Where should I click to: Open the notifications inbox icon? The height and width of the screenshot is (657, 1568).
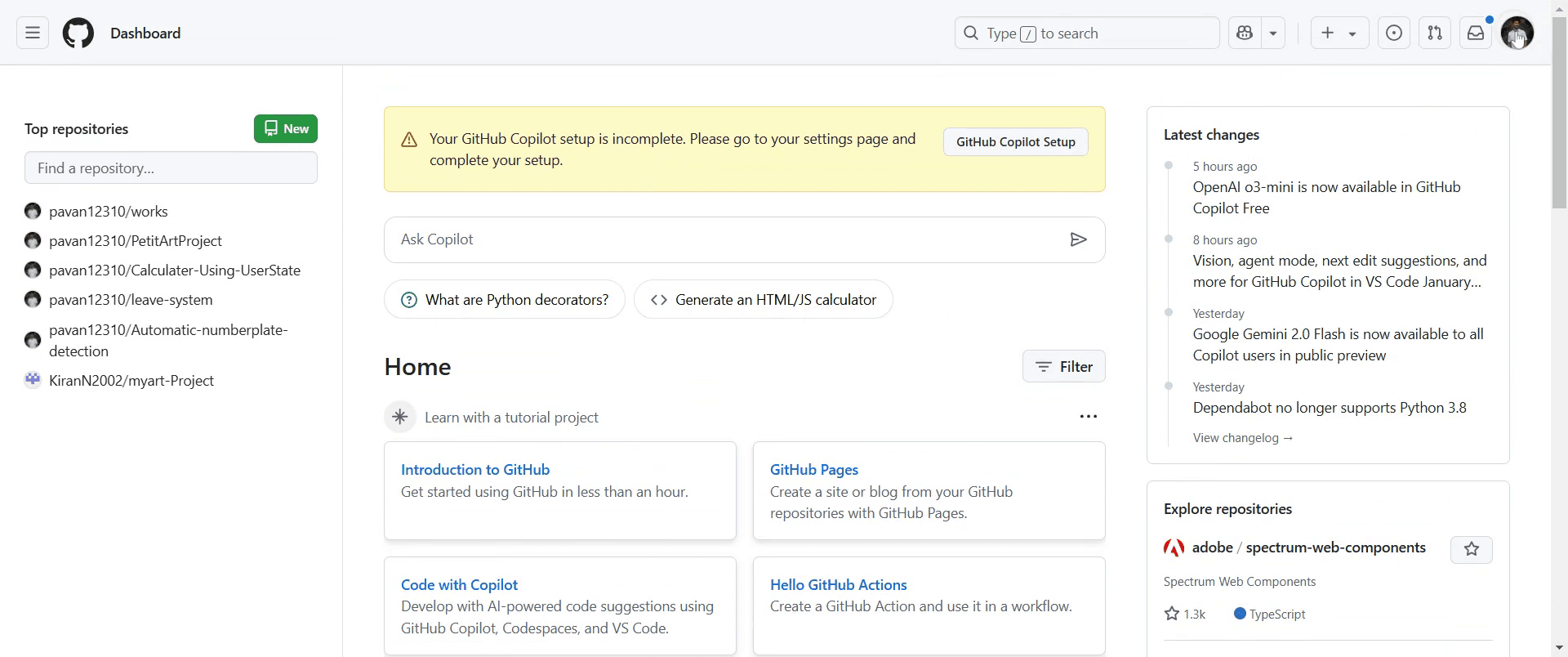(x=1476, y=33)
